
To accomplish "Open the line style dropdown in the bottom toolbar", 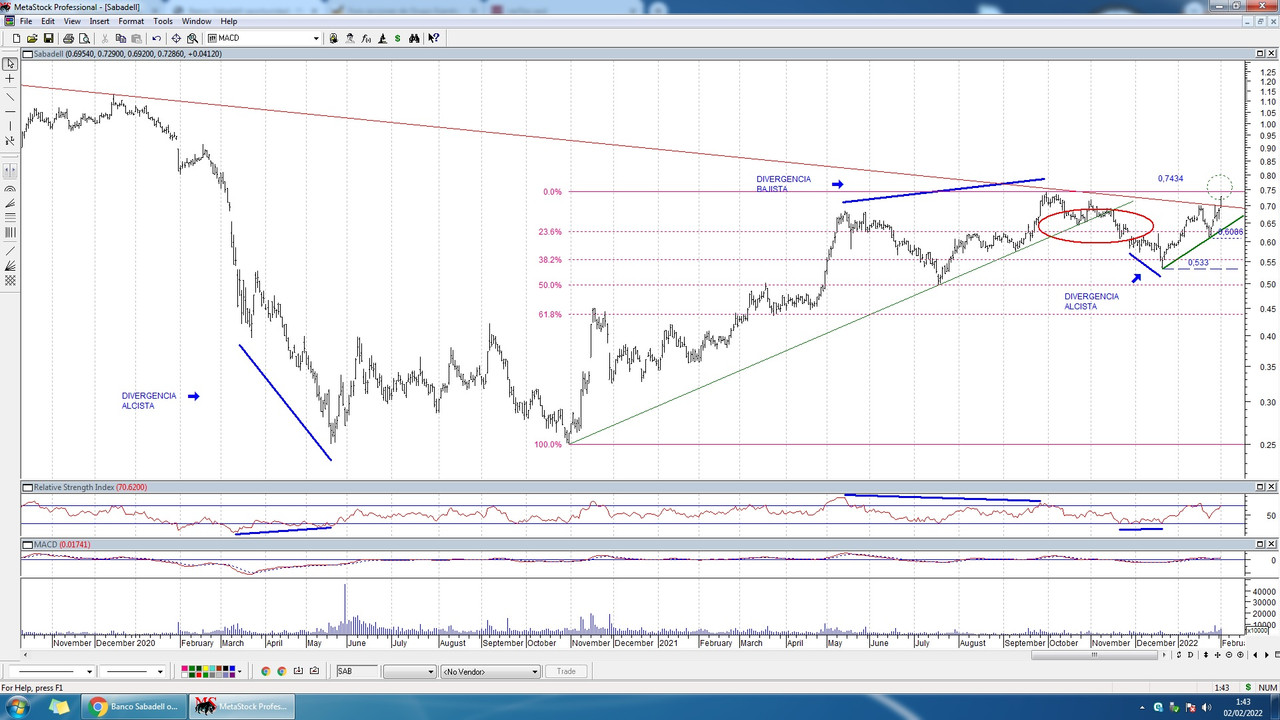I will [91, 672].
